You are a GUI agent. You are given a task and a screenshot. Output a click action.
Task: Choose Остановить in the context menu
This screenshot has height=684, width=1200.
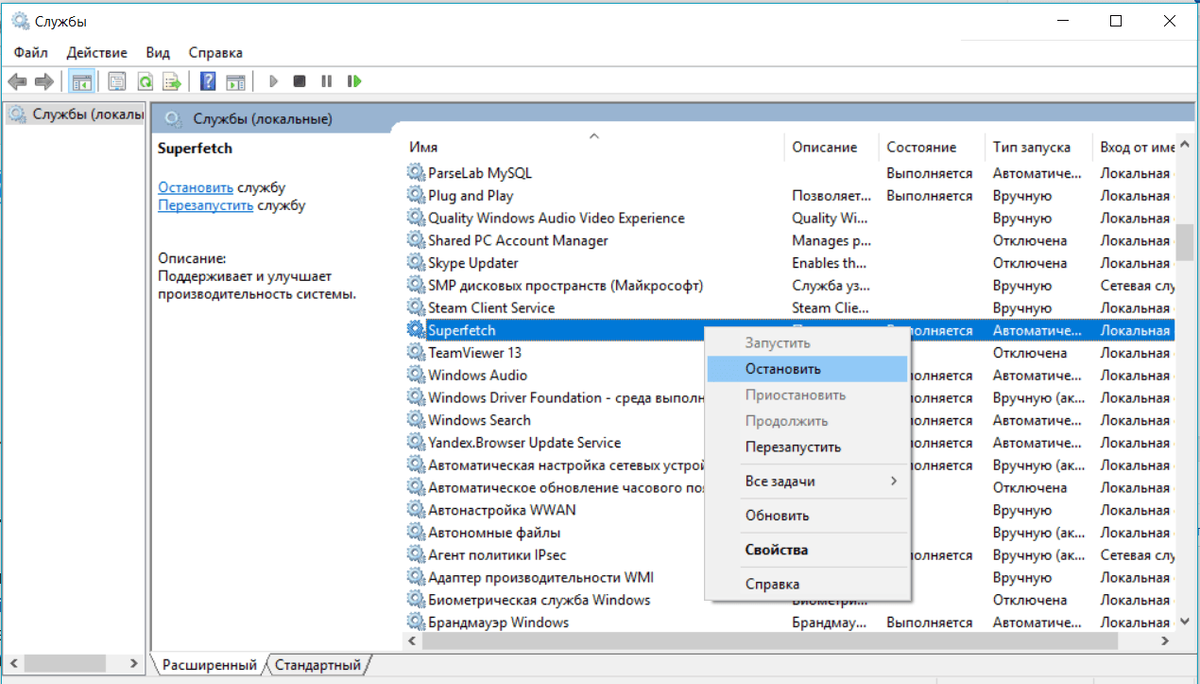[807, 368]
